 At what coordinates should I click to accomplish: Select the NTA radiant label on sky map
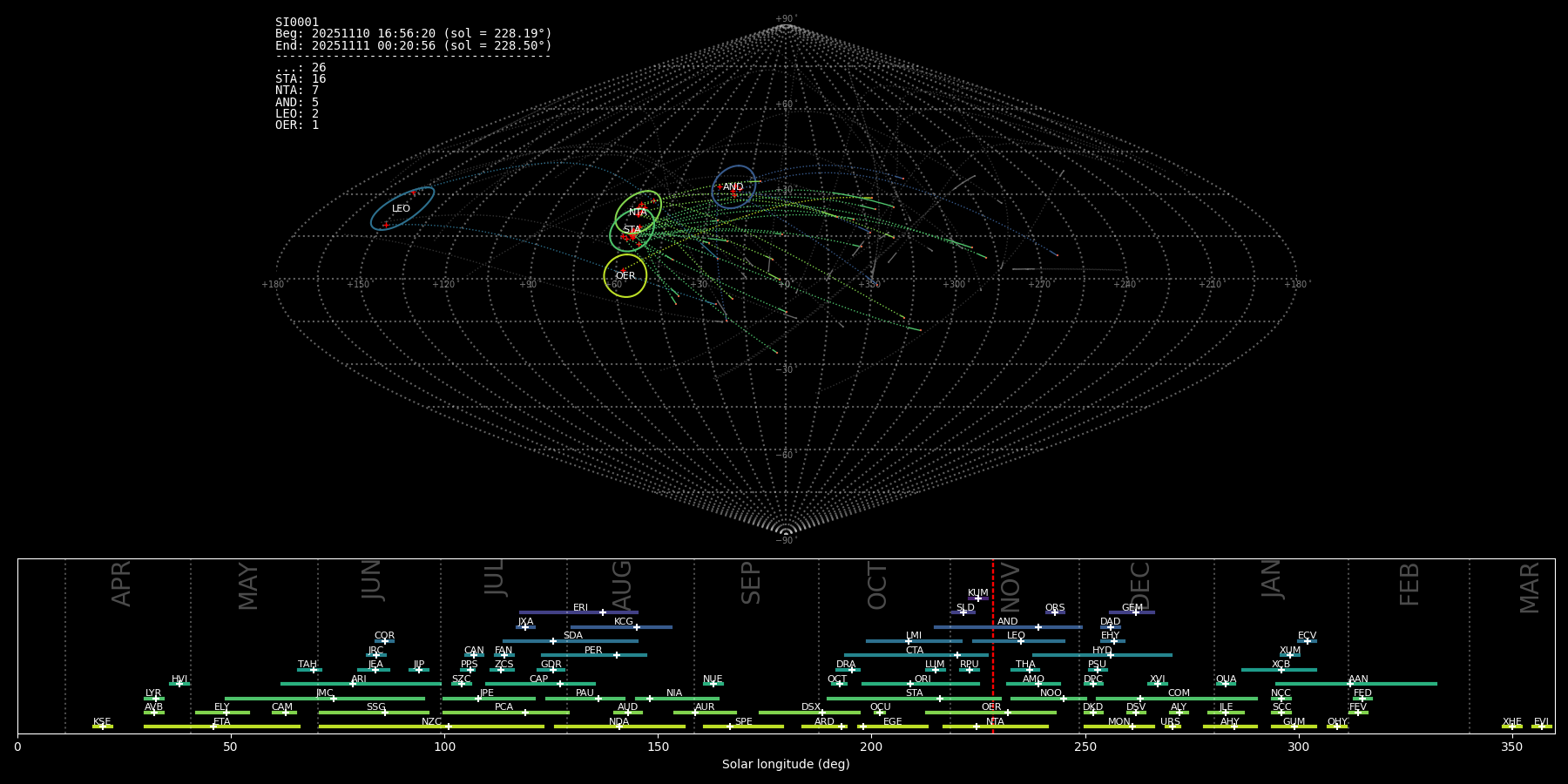coord(639,213)
